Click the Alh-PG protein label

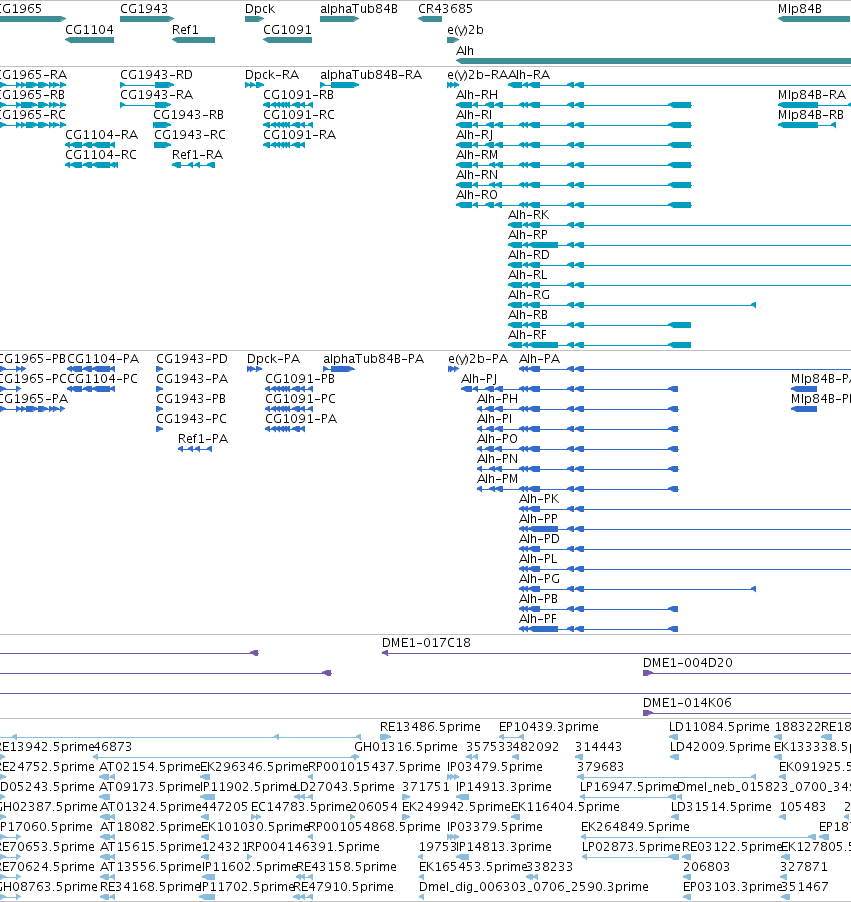pyautogui.click(x=539, y=579)
